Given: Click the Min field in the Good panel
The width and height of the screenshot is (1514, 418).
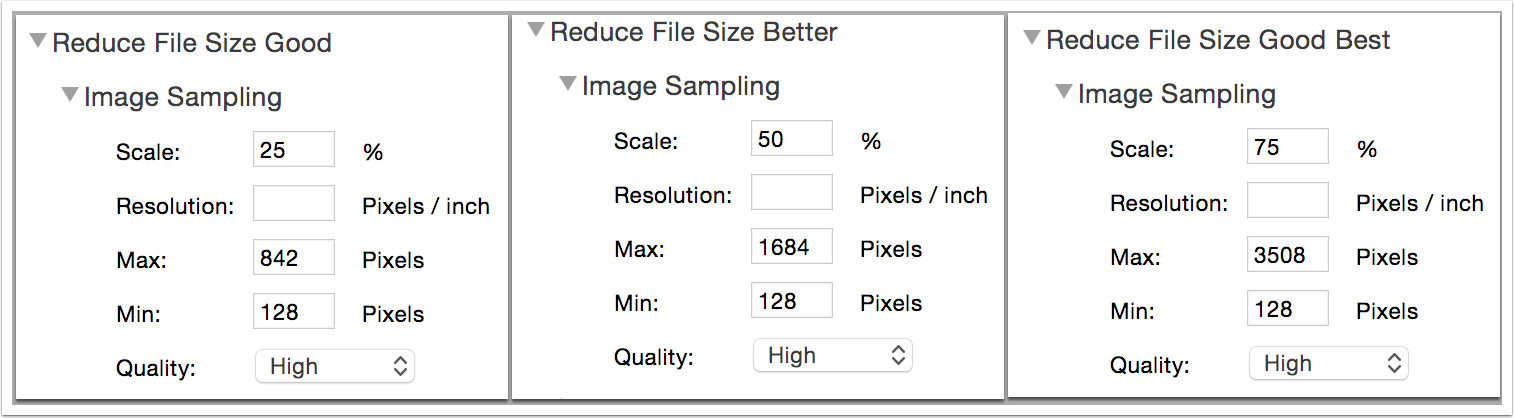Looking at the screenshot, I should pyautogui.click(x=294, y=312).
